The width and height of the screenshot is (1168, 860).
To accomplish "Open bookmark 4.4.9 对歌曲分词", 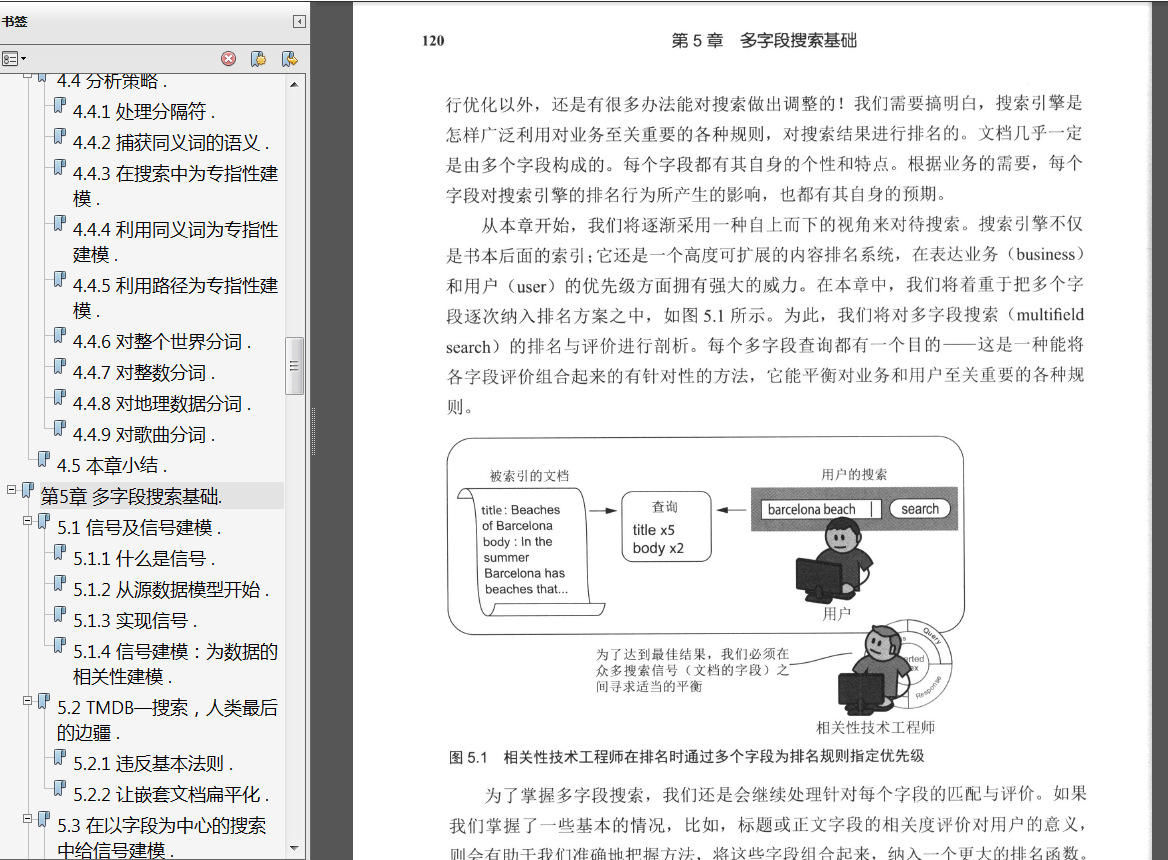I will [x=144, y=435].
